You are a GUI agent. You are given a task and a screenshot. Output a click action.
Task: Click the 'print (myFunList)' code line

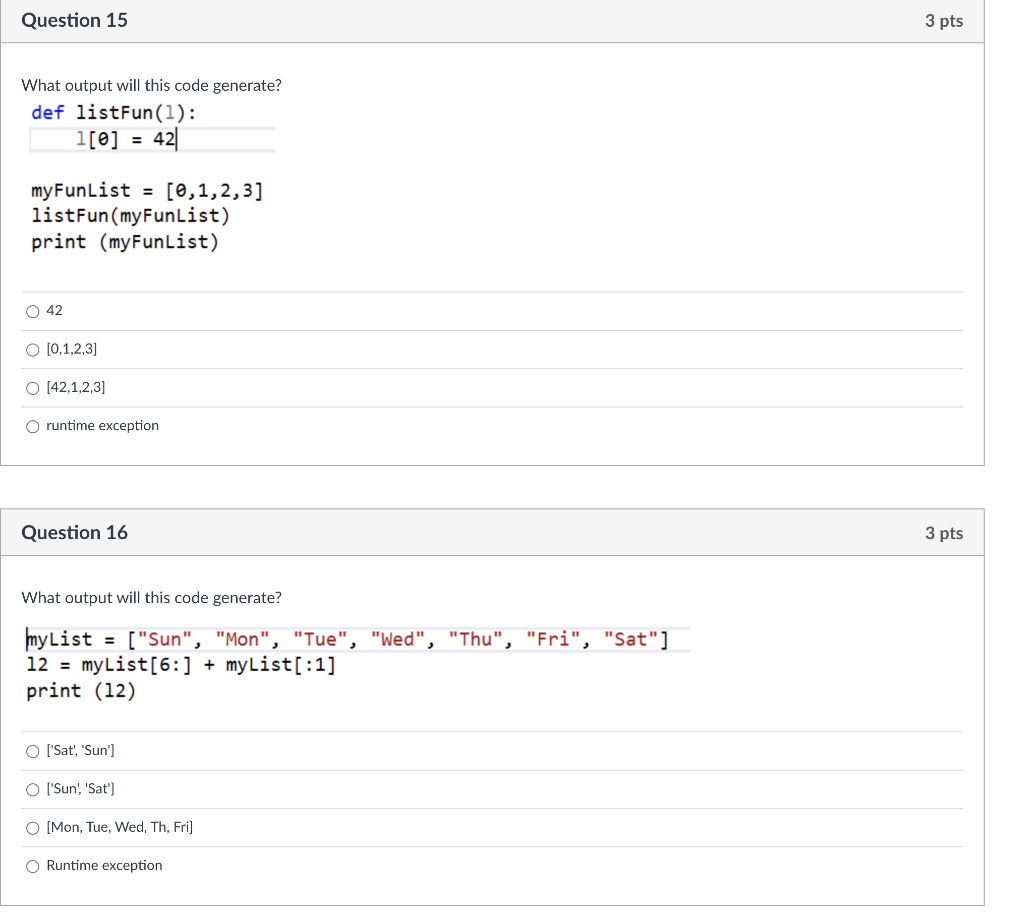[x=126, y=241]
